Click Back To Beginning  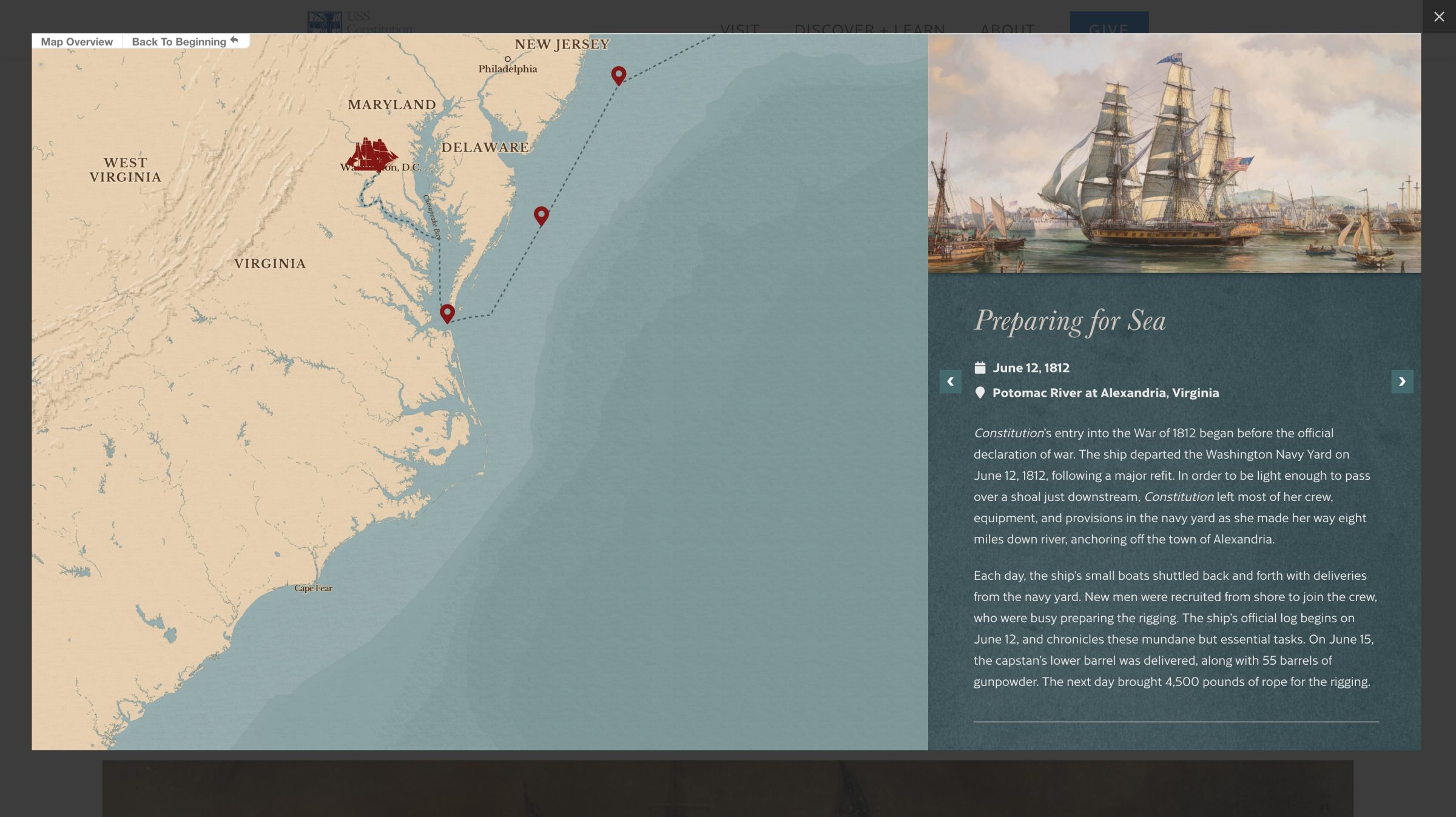185,41
